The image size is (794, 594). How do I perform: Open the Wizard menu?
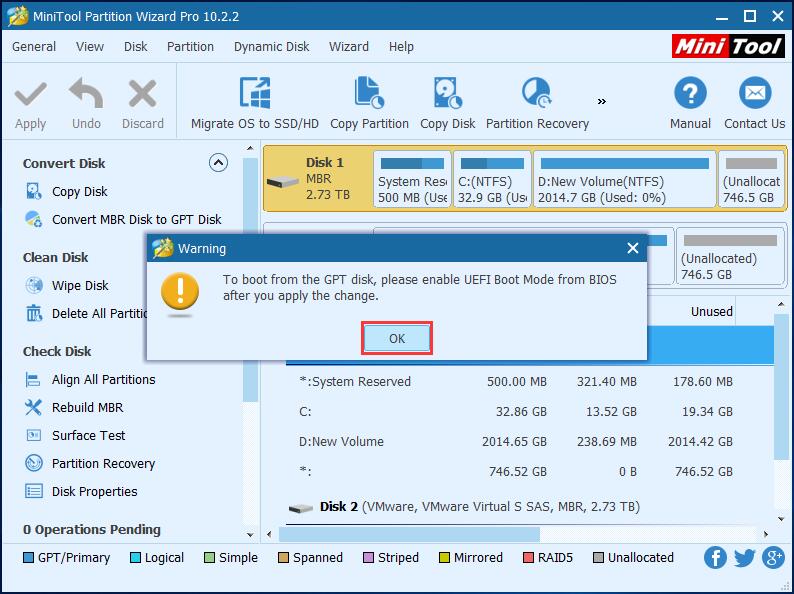click(x=349, y=47)
